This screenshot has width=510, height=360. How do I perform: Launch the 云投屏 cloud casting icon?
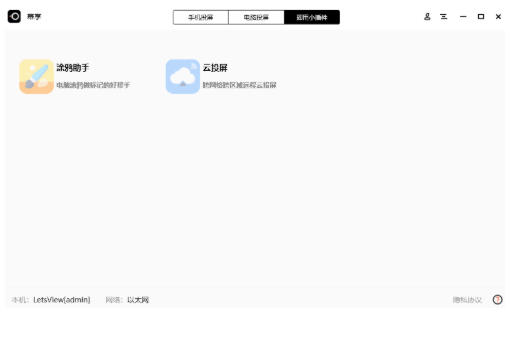tap(183, 76)
